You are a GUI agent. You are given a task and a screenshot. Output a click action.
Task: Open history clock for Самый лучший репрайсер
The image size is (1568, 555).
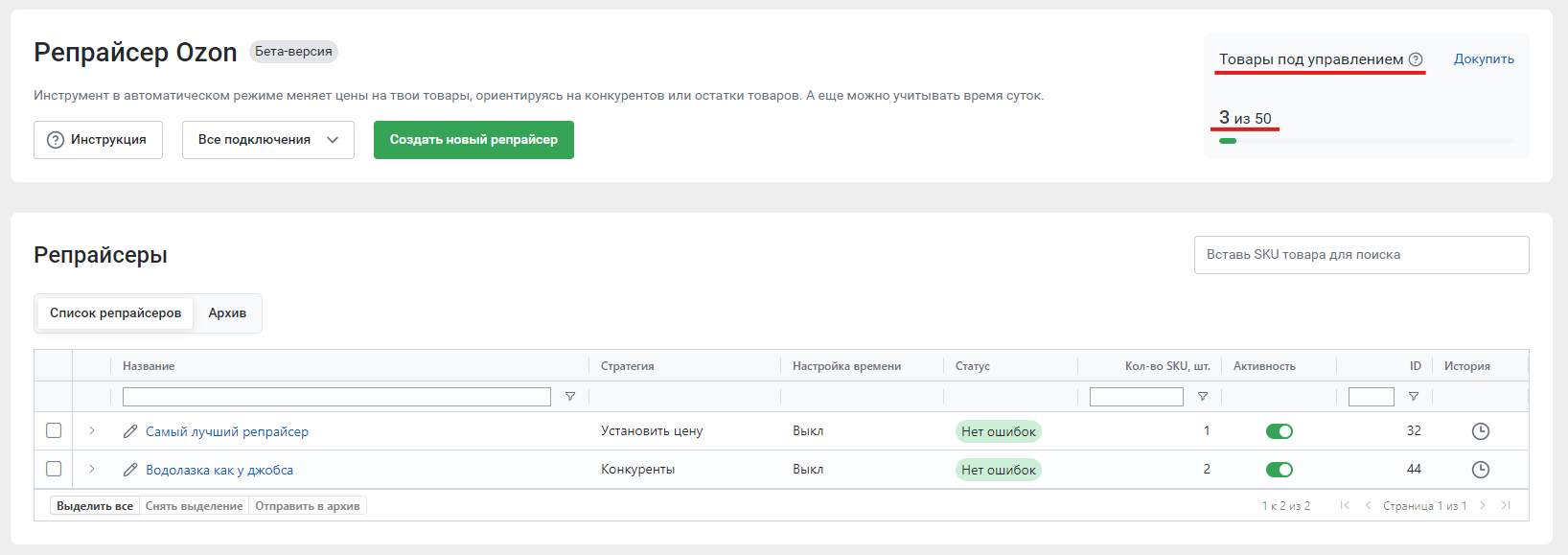(x=1481, y=431)
